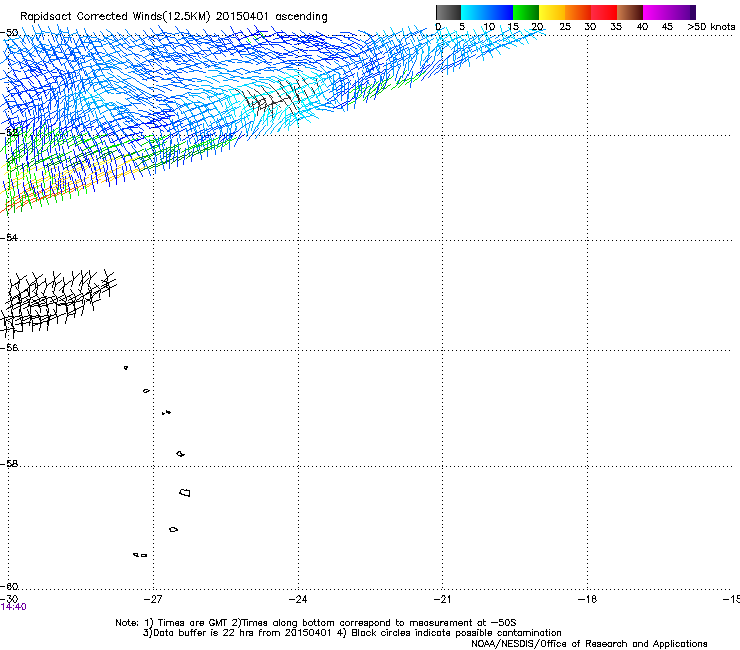This screenshot has height=650, width=740.
Task: Click the '45' legend tick label
Action: click(x=667, y=27)
